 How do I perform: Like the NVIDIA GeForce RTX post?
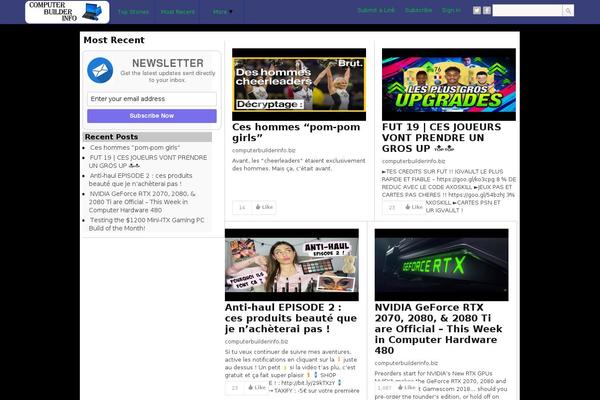pyautogui.click(x=406, y=388)
